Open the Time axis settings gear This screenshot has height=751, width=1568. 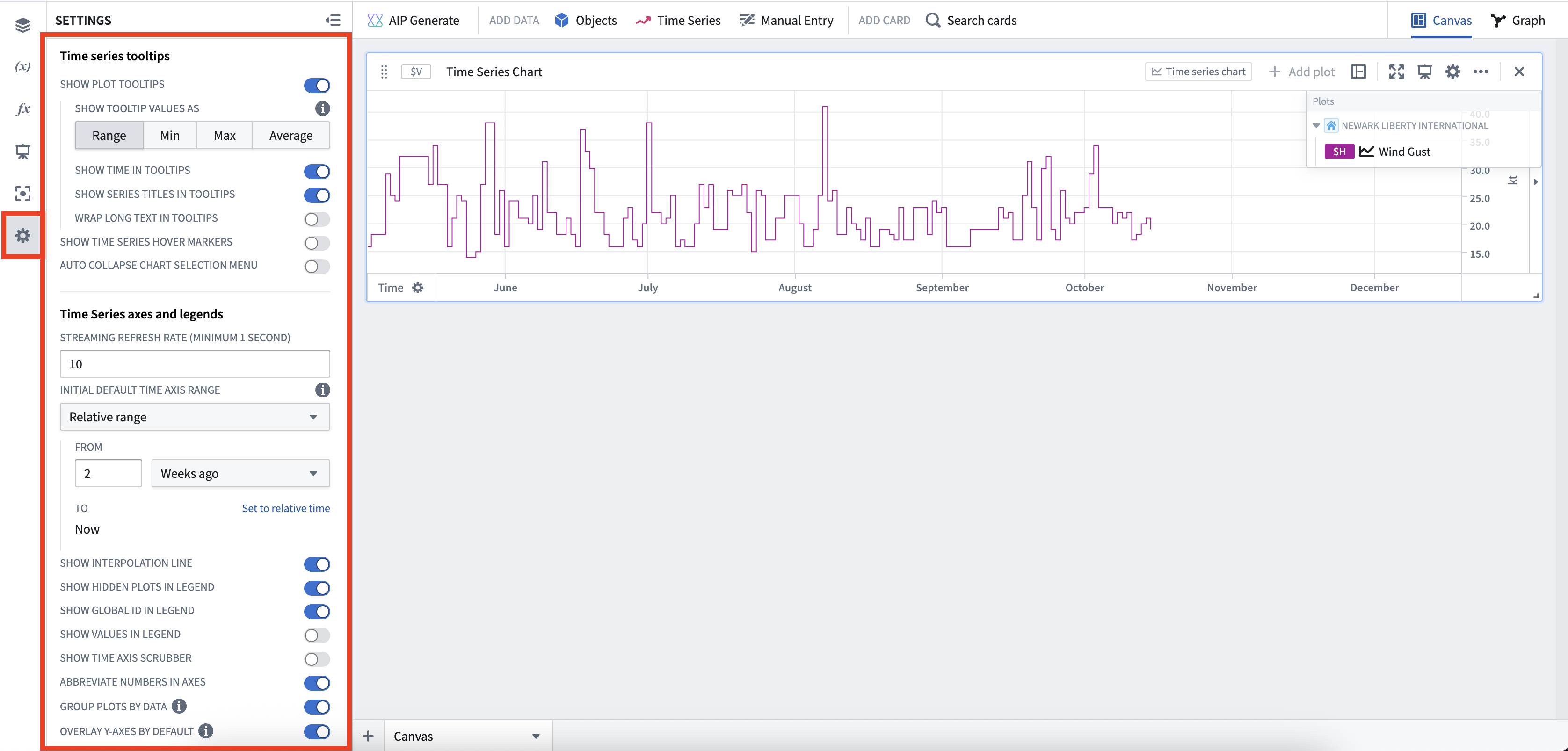pyautogui.click(x=418, y=288)
